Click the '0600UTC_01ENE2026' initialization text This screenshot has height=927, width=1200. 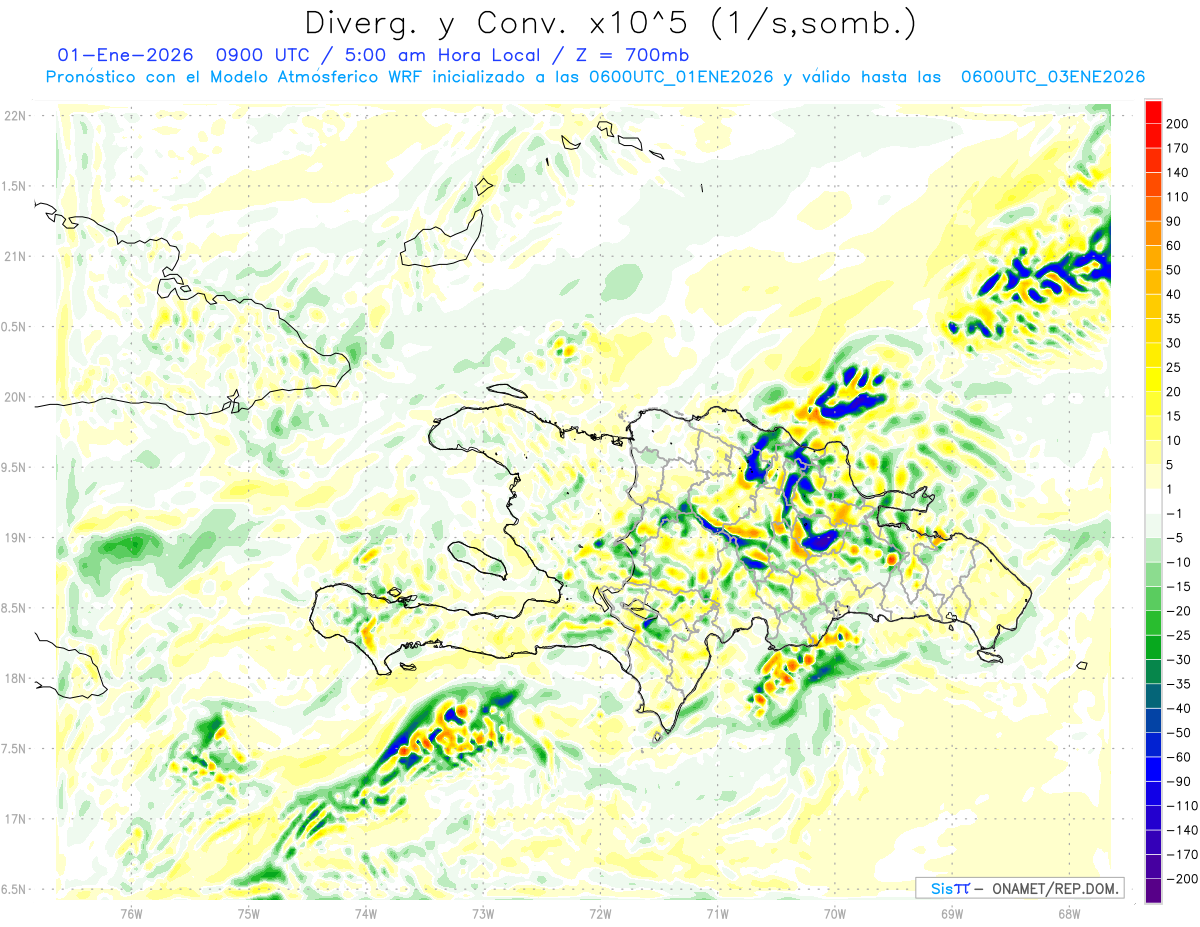[680, 77]
